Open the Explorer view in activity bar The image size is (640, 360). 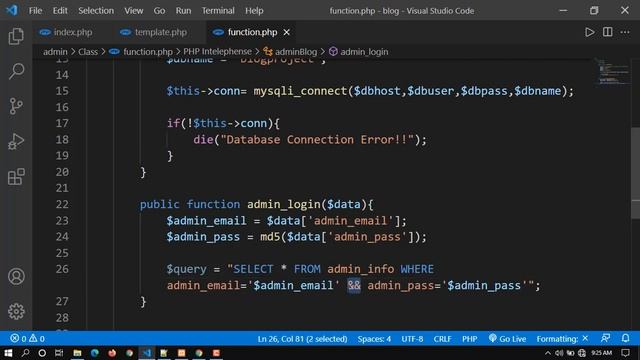[16, 36]
